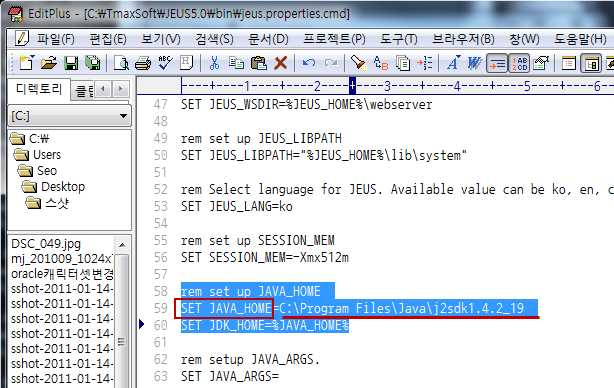Click the blue W toolbar icon
The height and width of the screenshot is (388, 614).
click(x=475, y=63)
